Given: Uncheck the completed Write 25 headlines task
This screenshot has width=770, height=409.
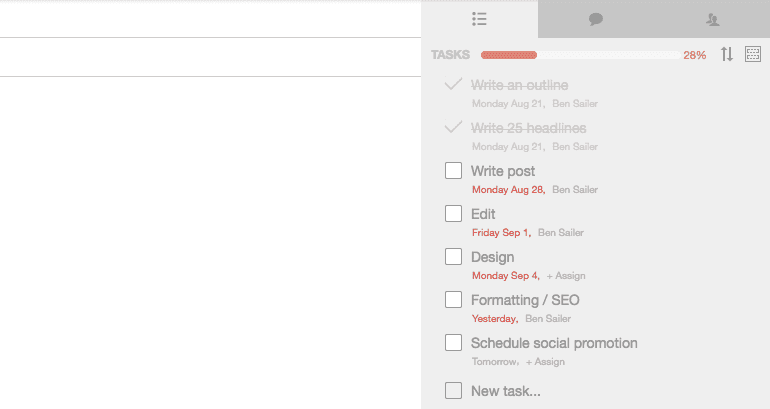Looking at the screenshot, I should pyautogui.click(x=453, y=127).
